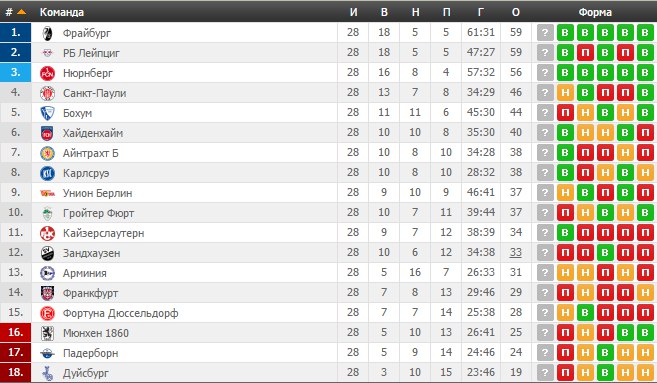Viewport: 657px width, 383px height.
Task: Click the underlined 33 points for Зандхаузен
Action: [x=516, y=252]
